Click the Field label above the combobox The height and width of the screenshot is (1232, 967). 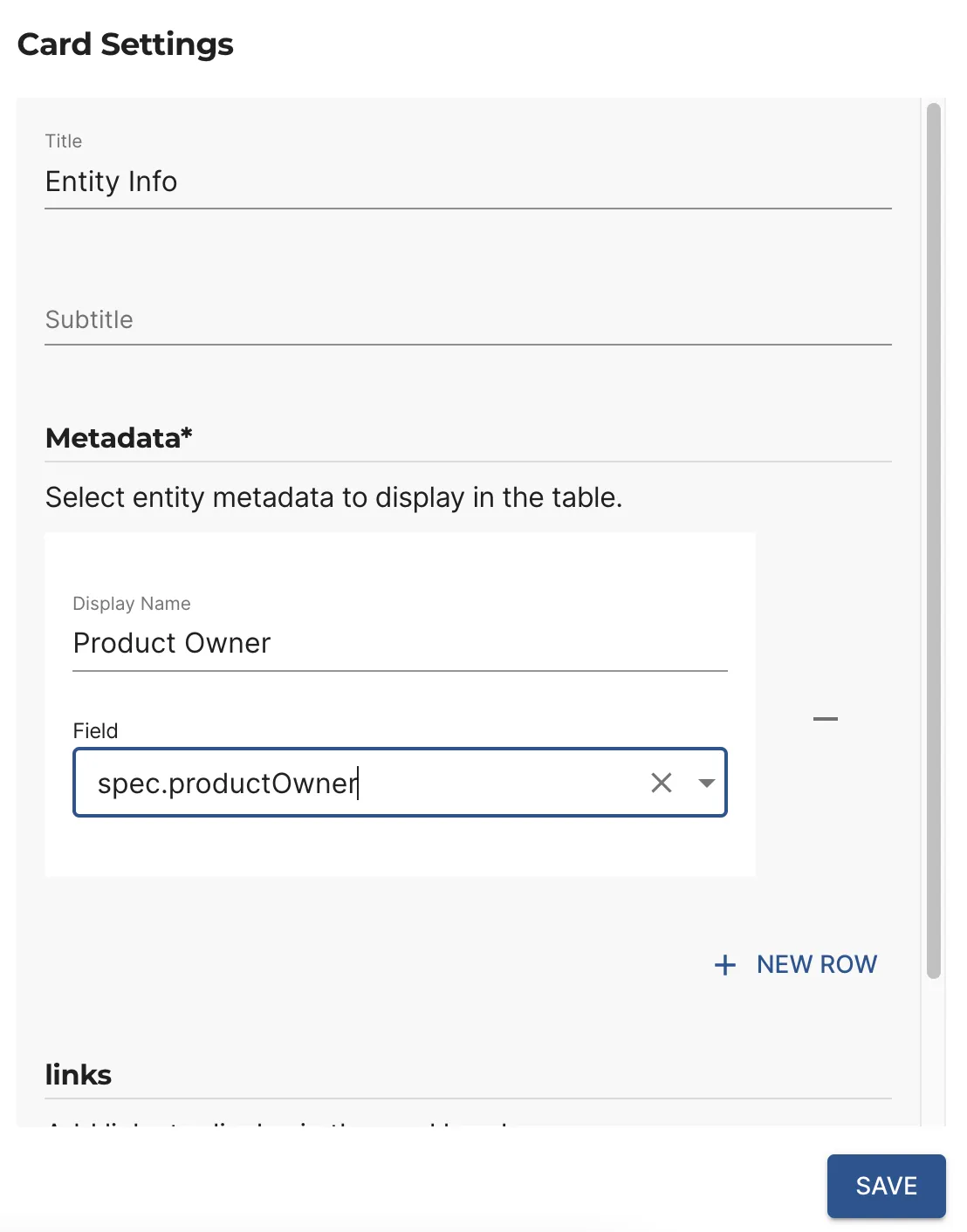95,731
